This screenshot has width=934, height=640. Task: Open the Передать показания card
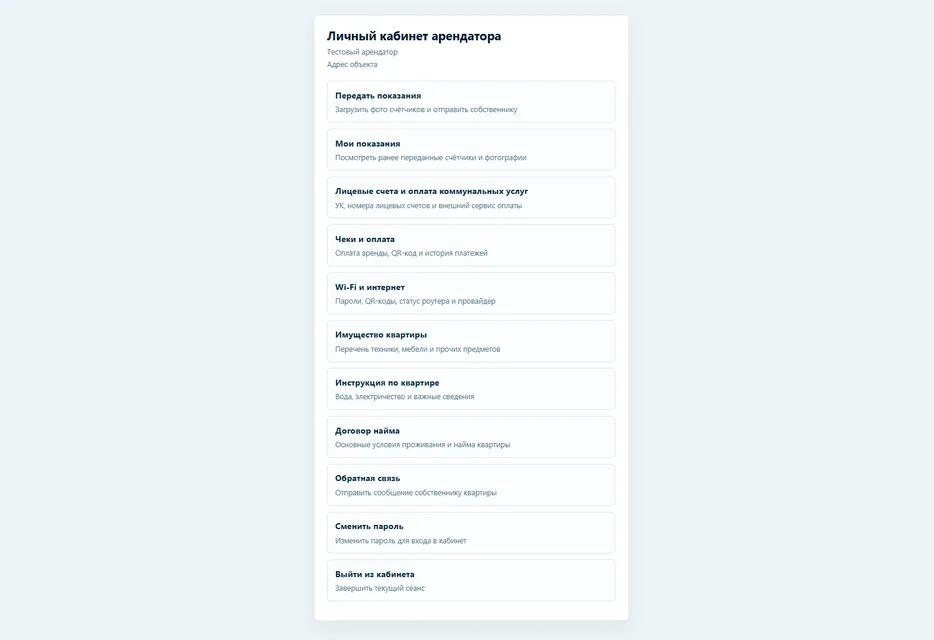[471, 102]
